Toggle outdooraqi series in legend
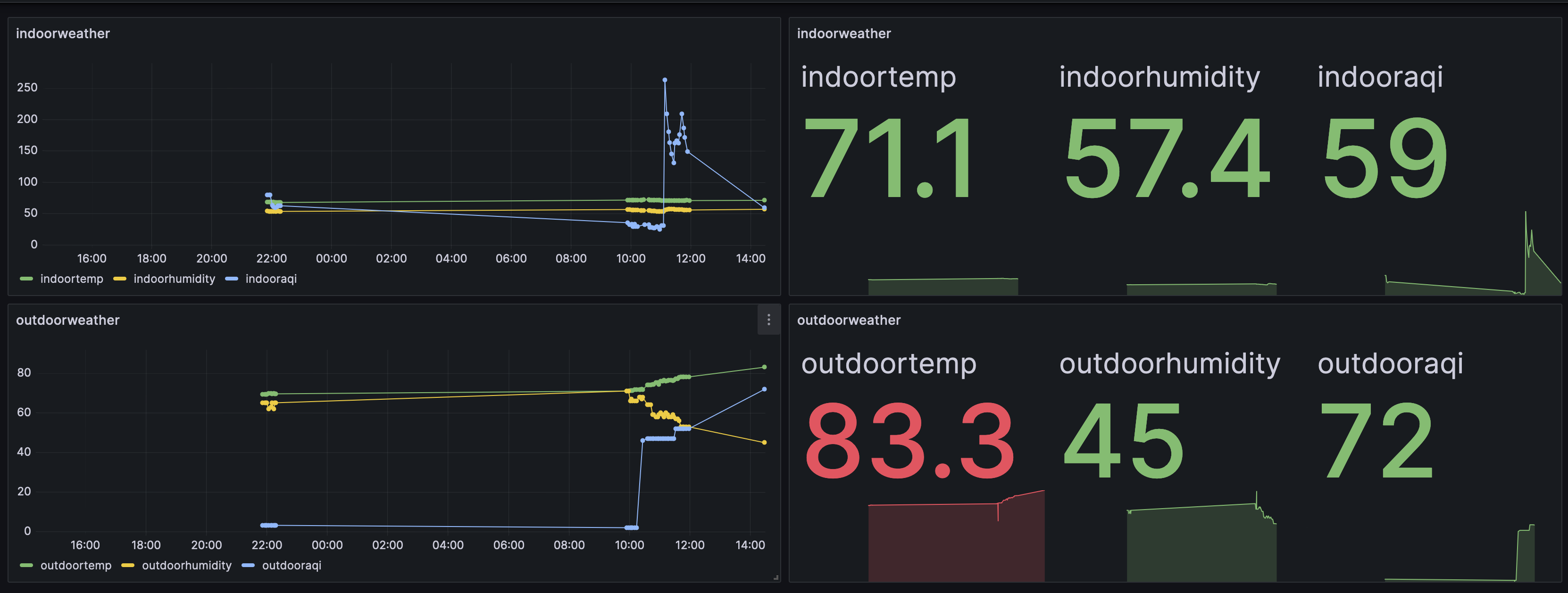Screen dimensions: 1568x593 coord(291,565)
